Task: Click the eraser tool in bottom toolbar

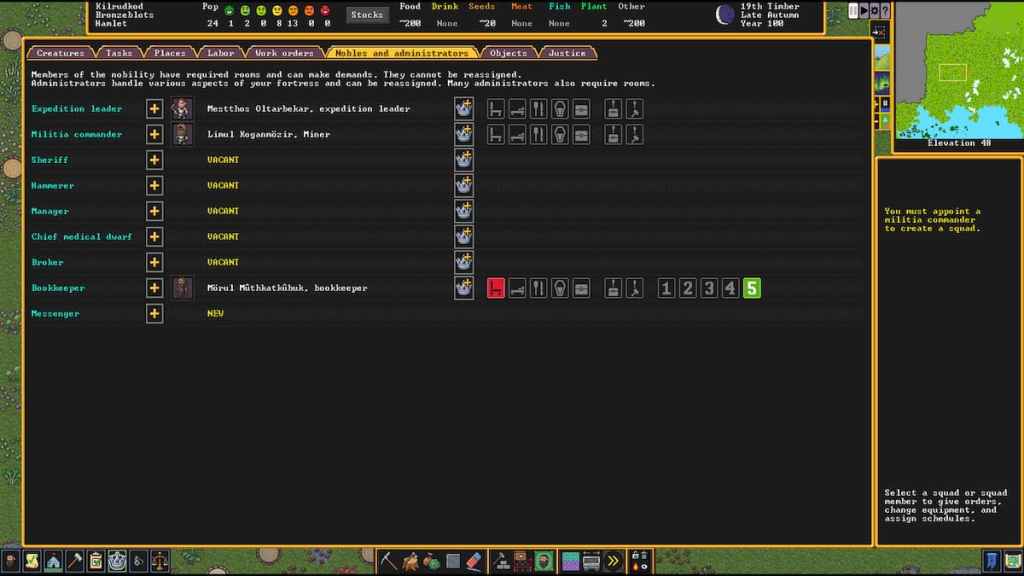Action: tap(474, 561)
